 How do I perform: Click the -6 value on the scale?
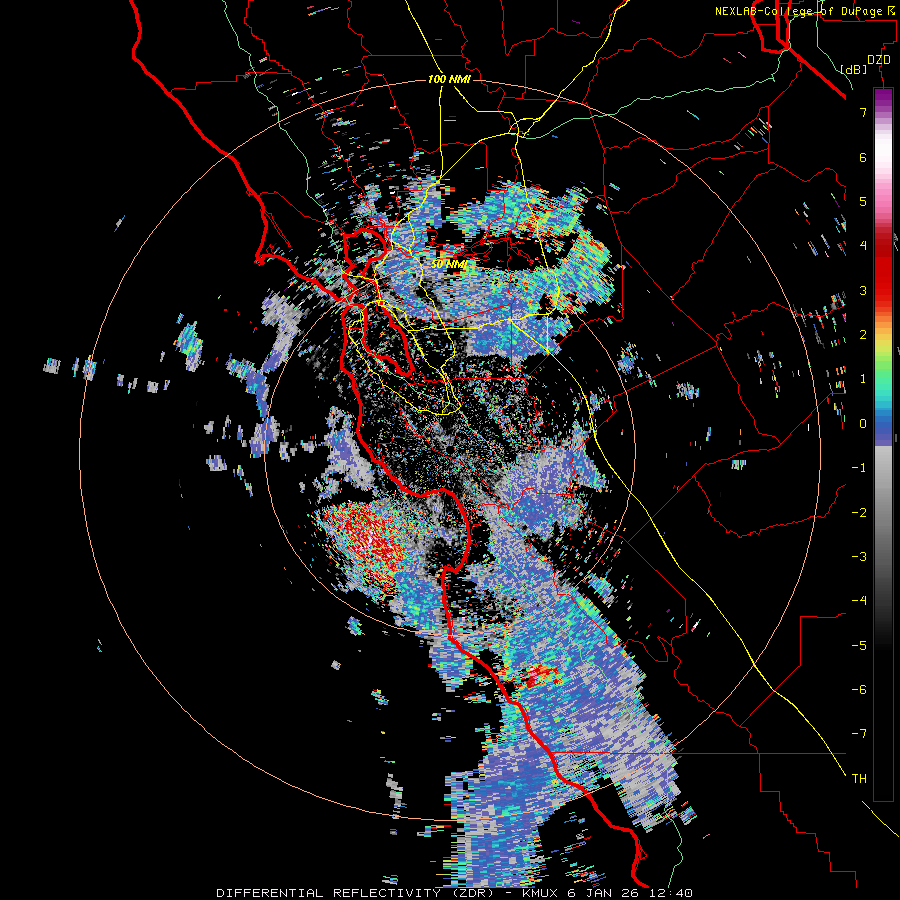[859, 689]
